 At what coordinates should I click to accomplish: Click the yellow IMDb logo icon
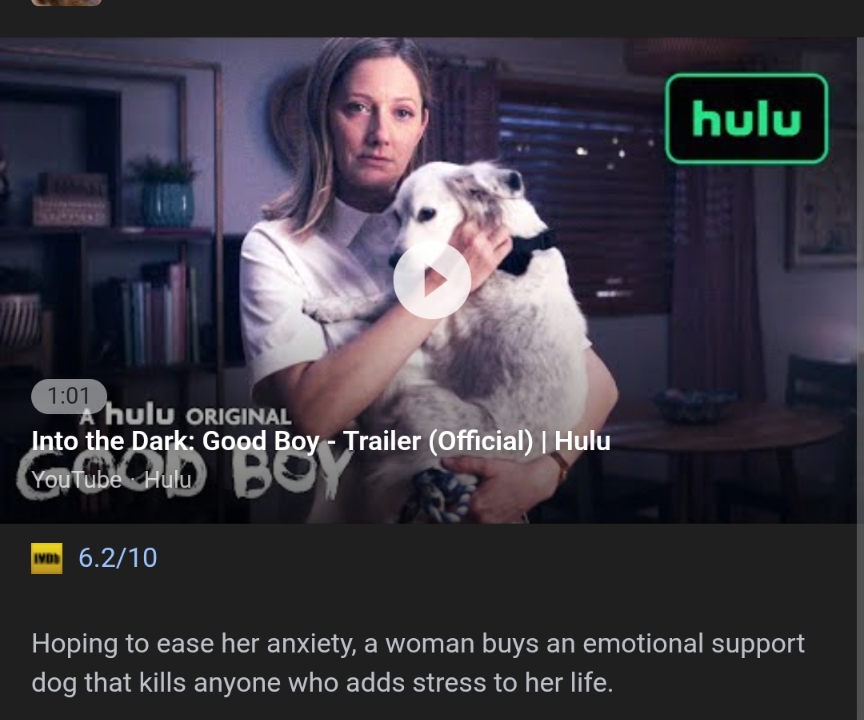pyautogui.click(x=47, y=558)
